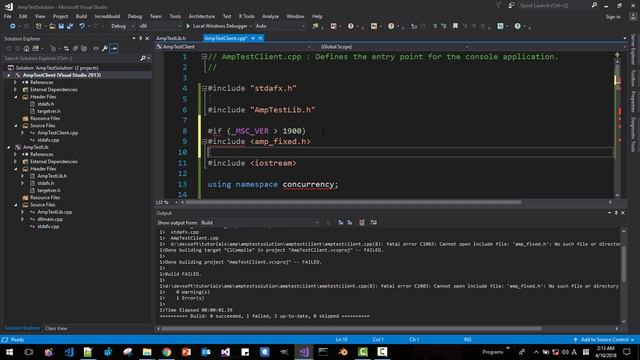Image resolution: width=640 pixels, height=360 pixels.
Task: Start debugging with the green play icon
Action: pyautogui.click(x=188, y=26)
